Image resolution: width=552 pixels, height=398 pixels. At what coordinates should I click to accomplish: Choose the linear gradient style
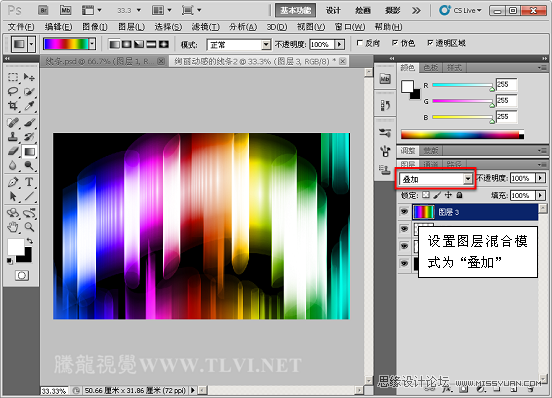pyautogui.click(x=114, y=44)
